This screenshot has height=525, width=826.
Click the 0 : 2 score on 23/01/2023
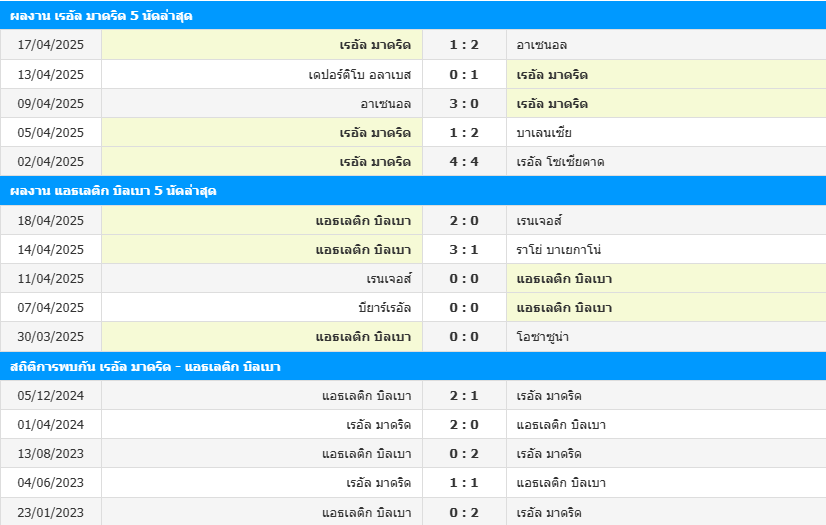pyautogui.click(x=464, y=512)
